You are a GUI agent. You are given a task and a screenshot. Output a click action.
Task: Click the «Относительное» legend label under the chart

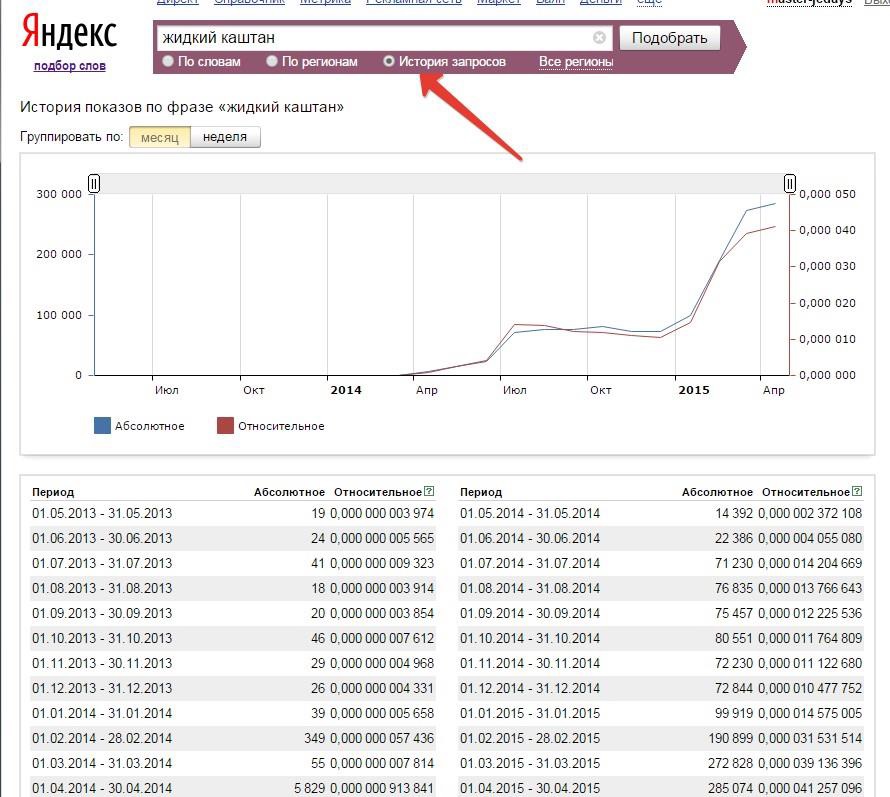pyautogui.click(x=281, y=426)
